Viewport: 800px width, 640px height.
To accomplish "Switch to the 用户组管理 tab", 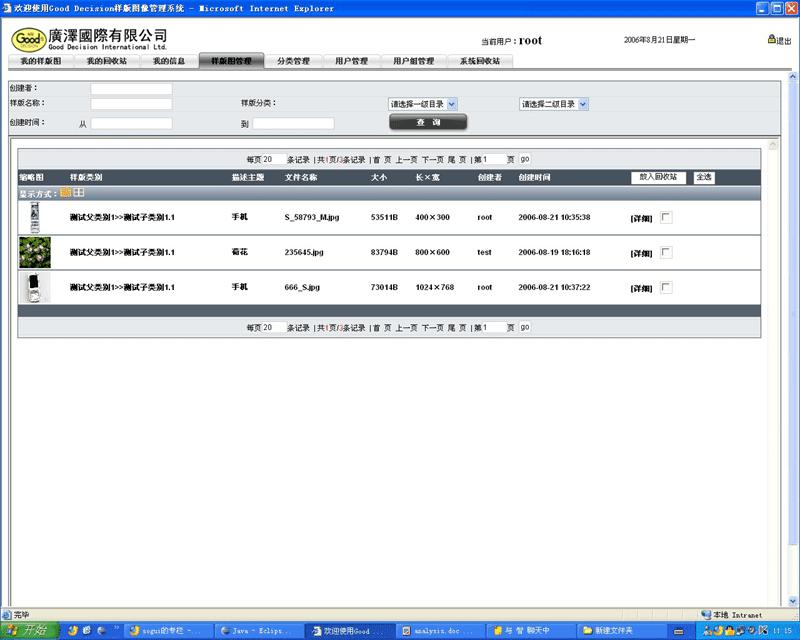I will click(414, 61).
